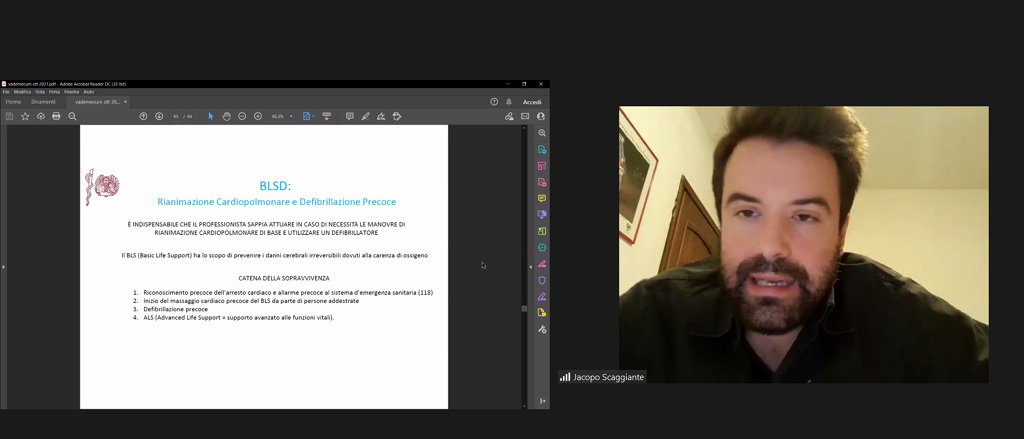Go to next page arrow
This screenshot has height=439, width=1024.
(x=159, y=116)
